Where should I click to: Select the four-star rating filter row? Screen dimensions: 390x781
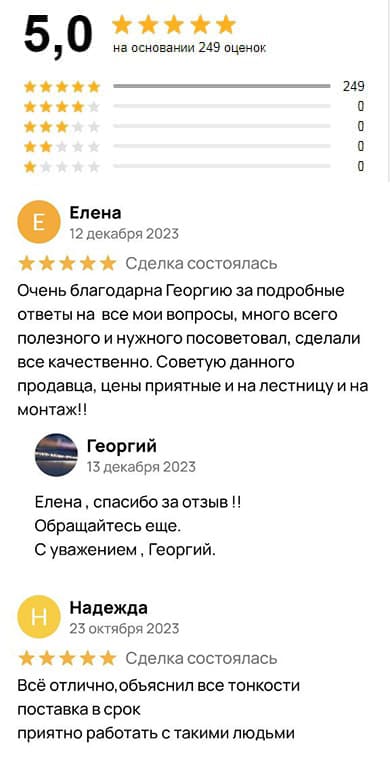click(194, 106)
